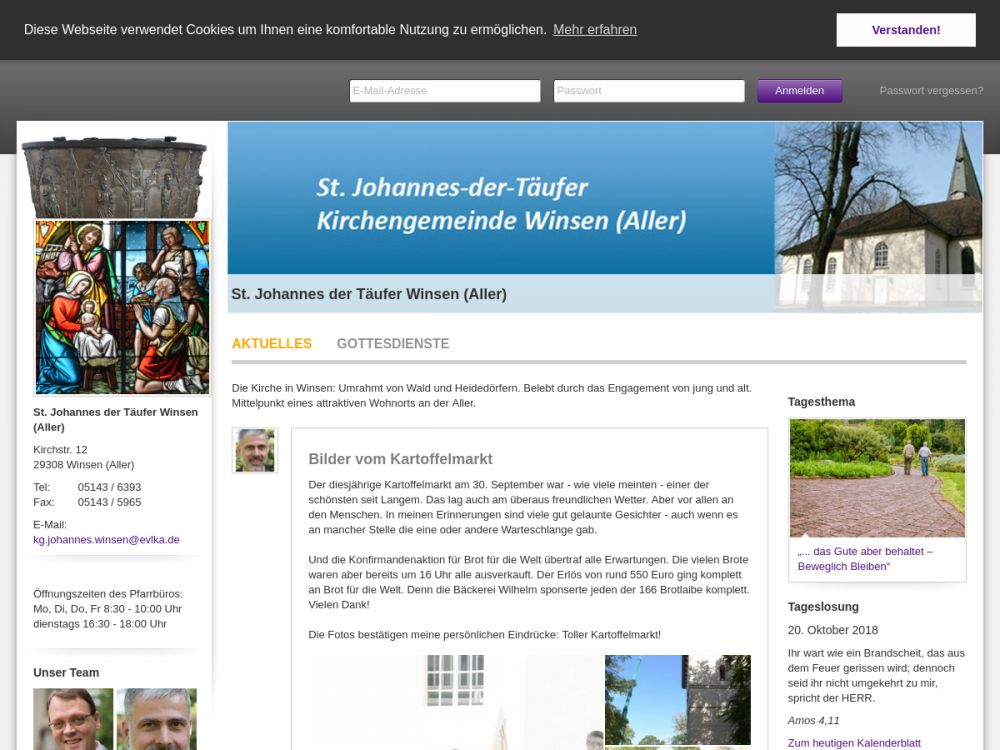Click the Verstanden! cookie button
This screenshot has height=750, width=1000.
tap(905, 30)
